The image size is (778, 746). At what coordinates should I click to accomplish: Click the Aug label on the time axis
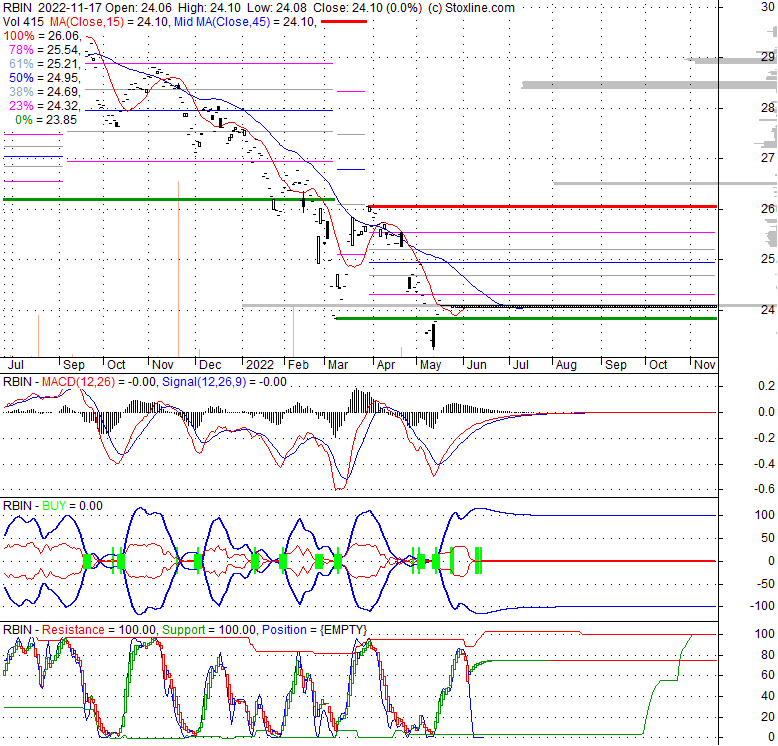pyautogui.click(x=566, y=365)
